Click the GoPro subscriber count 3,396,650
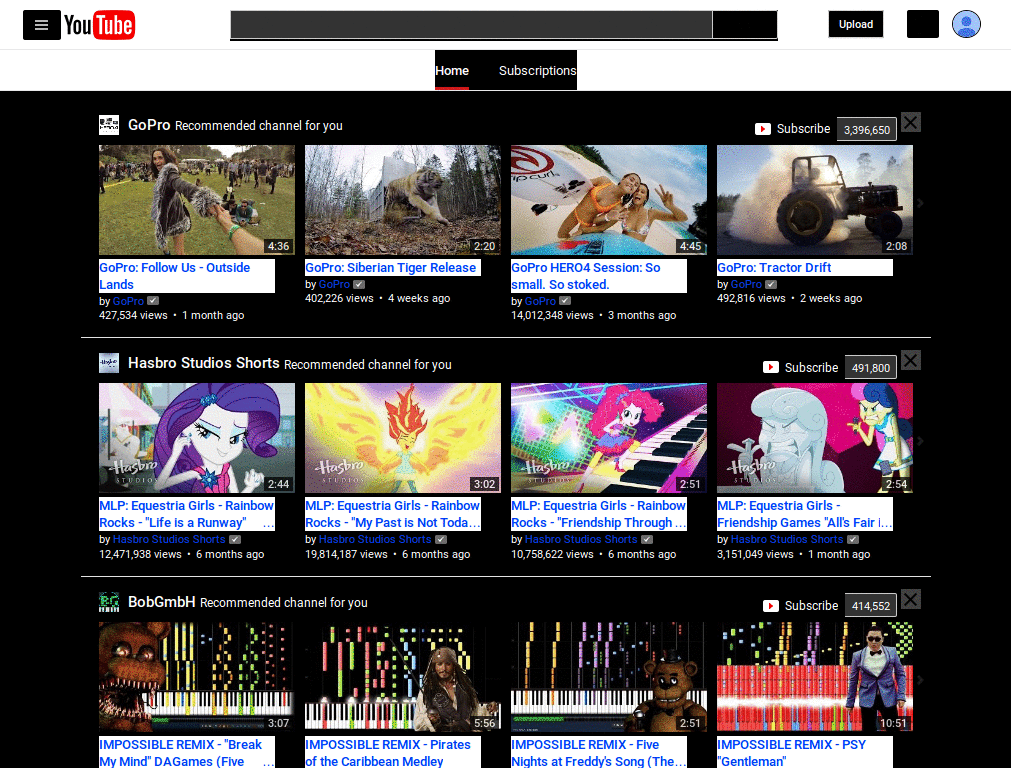Image resolution: width=1024 pixels, height=768 pixels. (x=867, y=129)
